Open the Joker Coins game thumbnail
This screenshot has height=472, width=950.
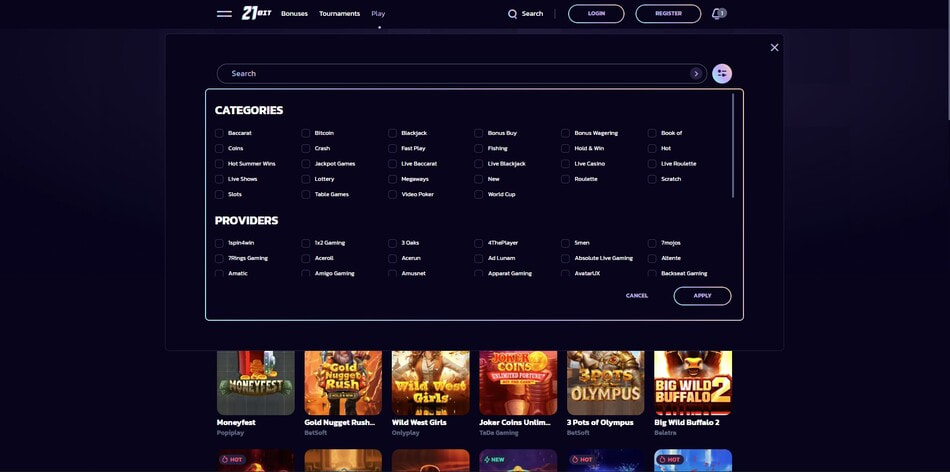coord(518,383)
